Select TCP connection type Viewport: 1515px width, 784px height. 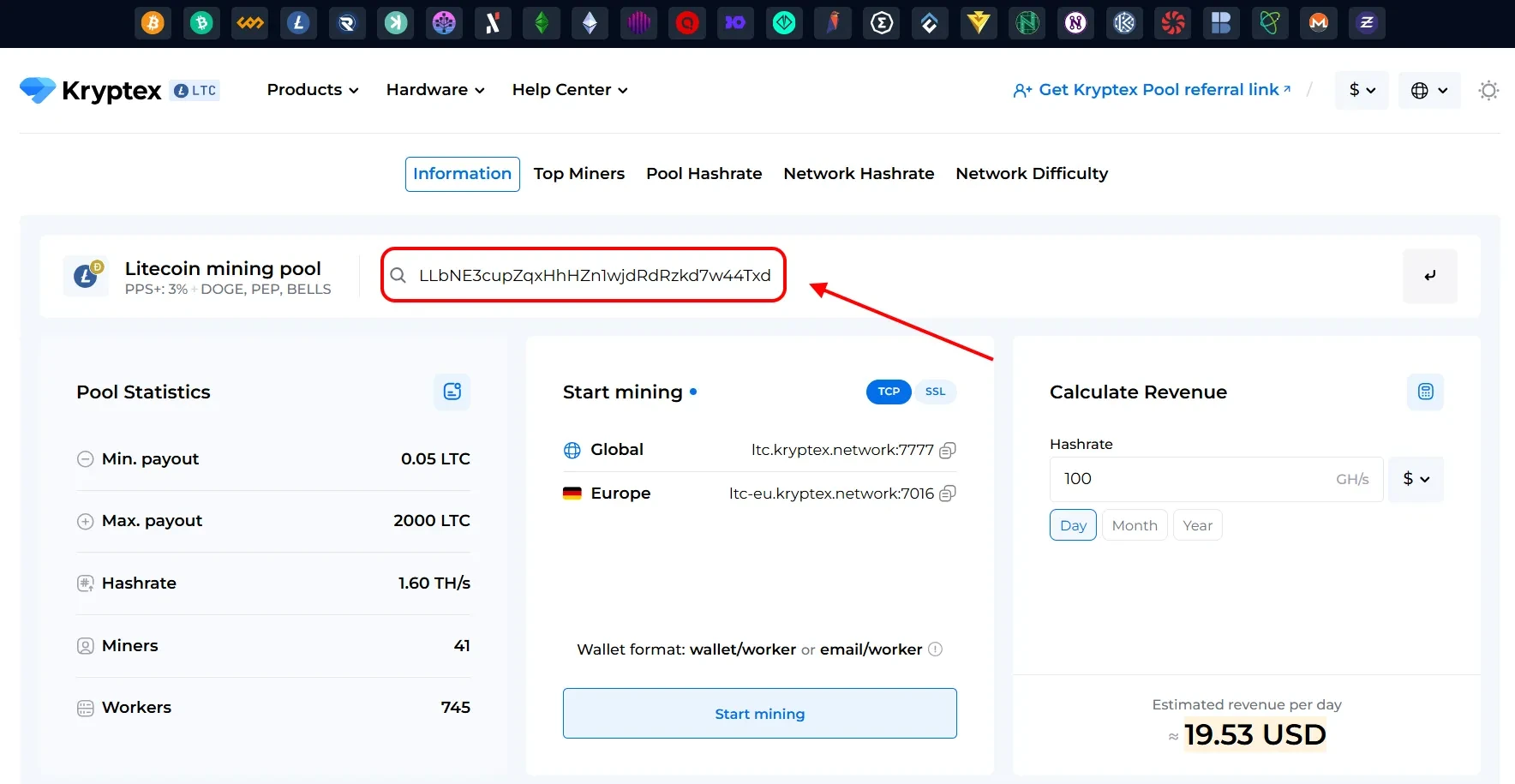(889, 392)
